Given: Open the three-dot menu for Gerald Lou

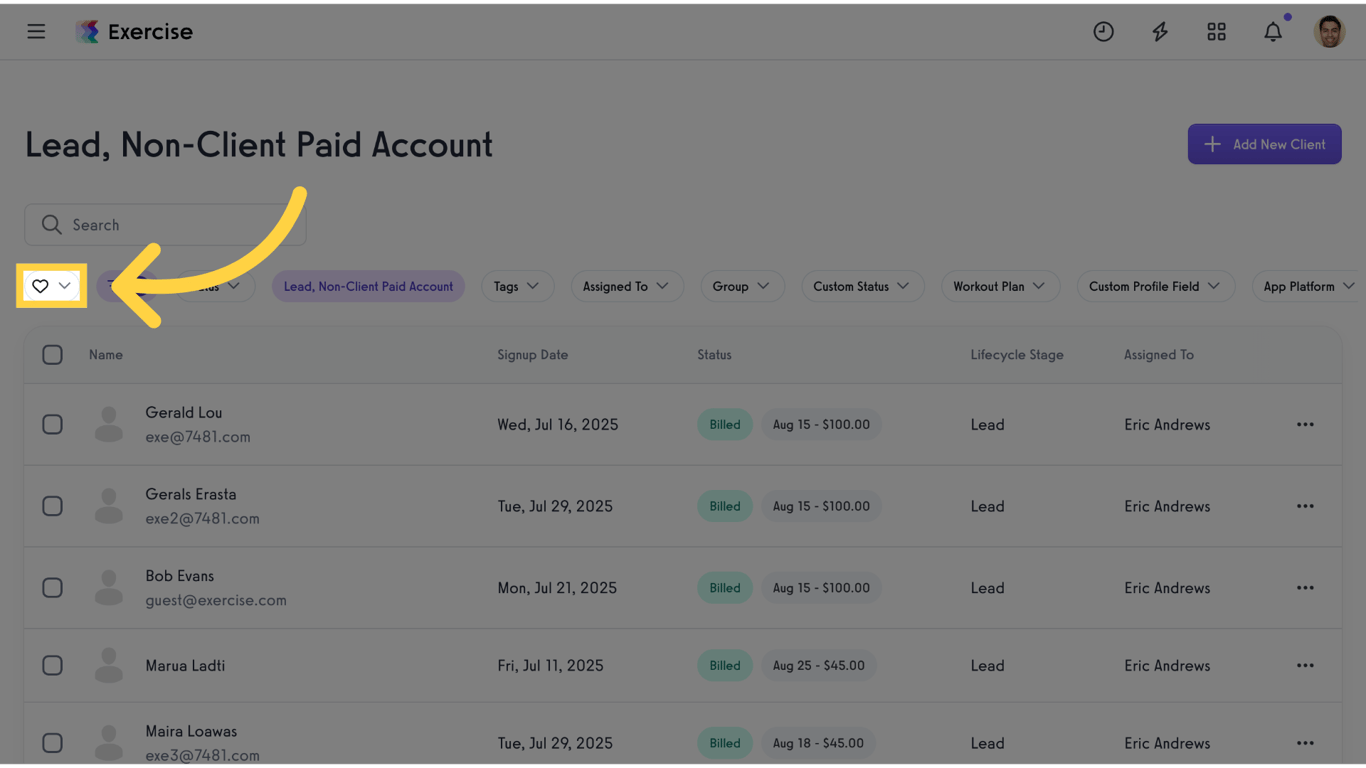Looking at the screenshot, I should (x=1305, y=424).
